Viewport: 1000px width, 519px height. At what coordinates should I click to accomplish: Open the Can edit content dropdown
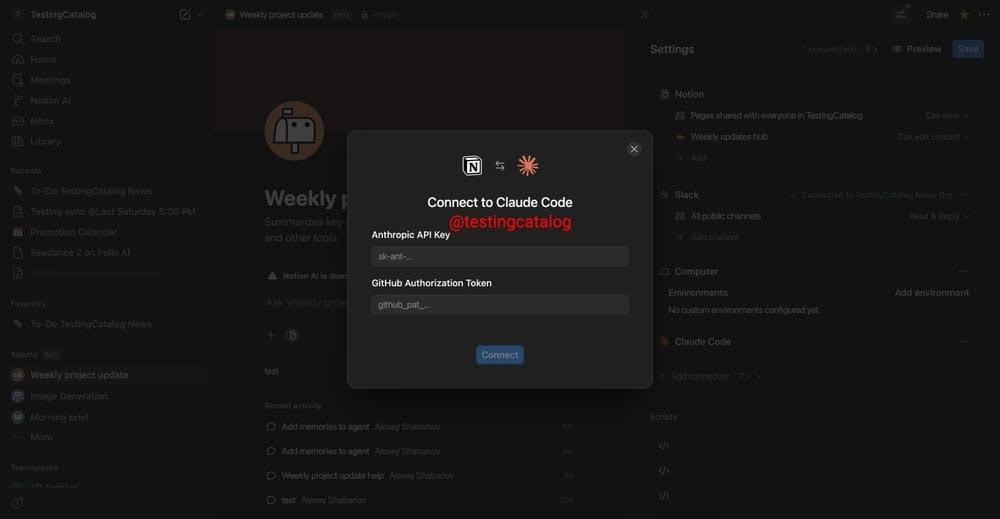click(x=933, y=136)
